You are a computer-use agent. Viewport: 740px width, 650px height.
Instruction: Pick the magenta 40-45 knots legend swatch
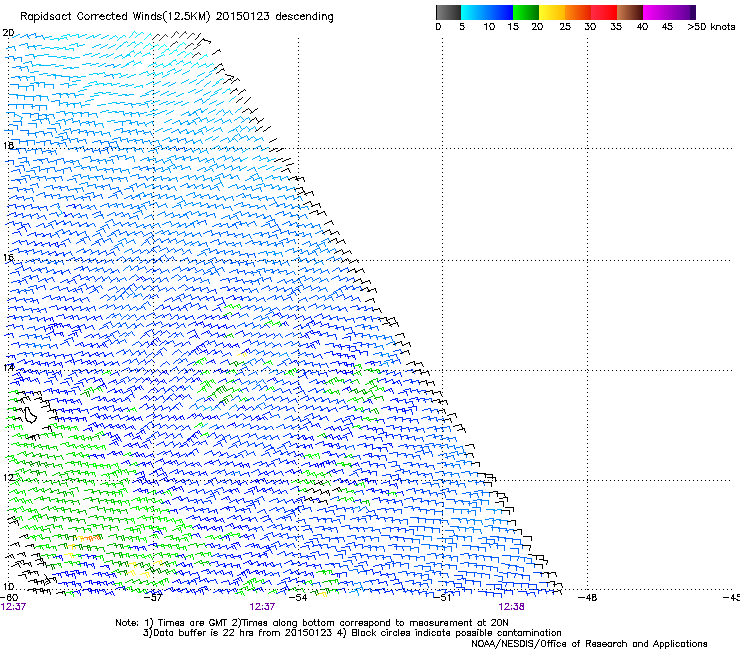pos(656,12)
